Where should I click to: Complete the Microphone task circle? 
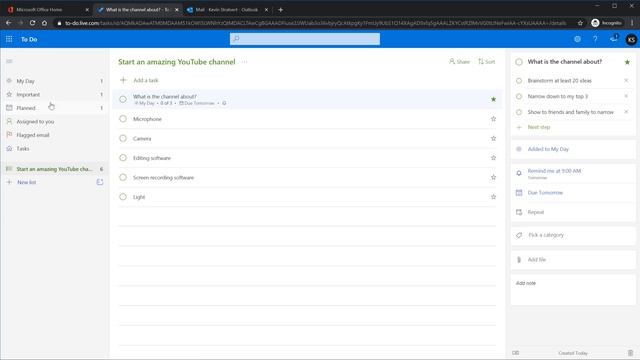[x=123, y=119]
